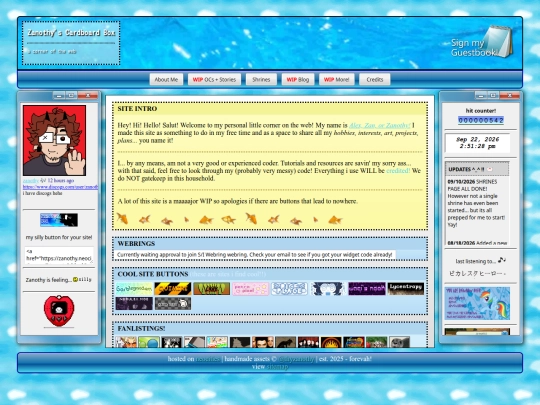Open the WIP More! nav button
The image size is (540, 405).
pos(336,80)
